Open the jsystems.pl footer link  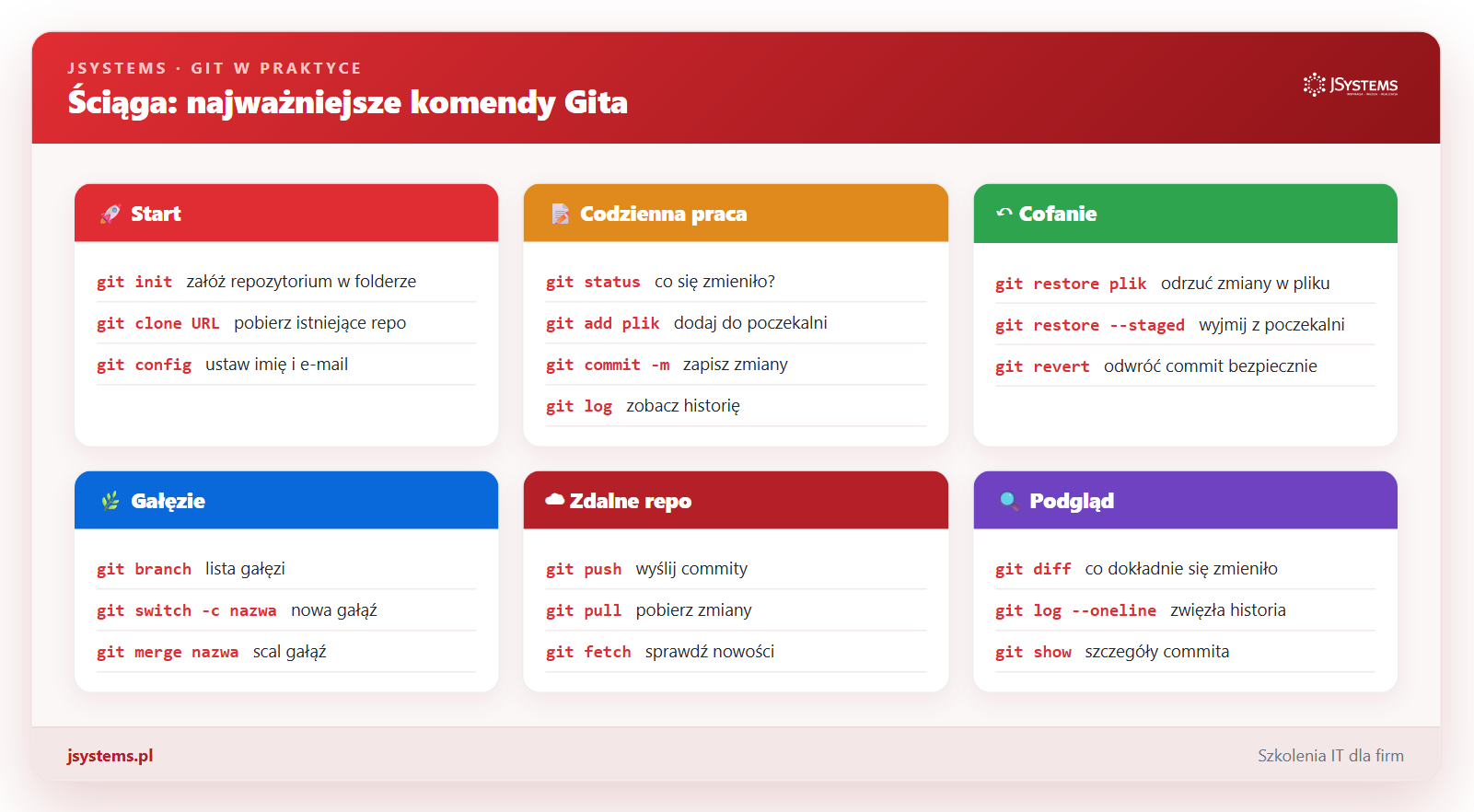click(x=110, y=756)
